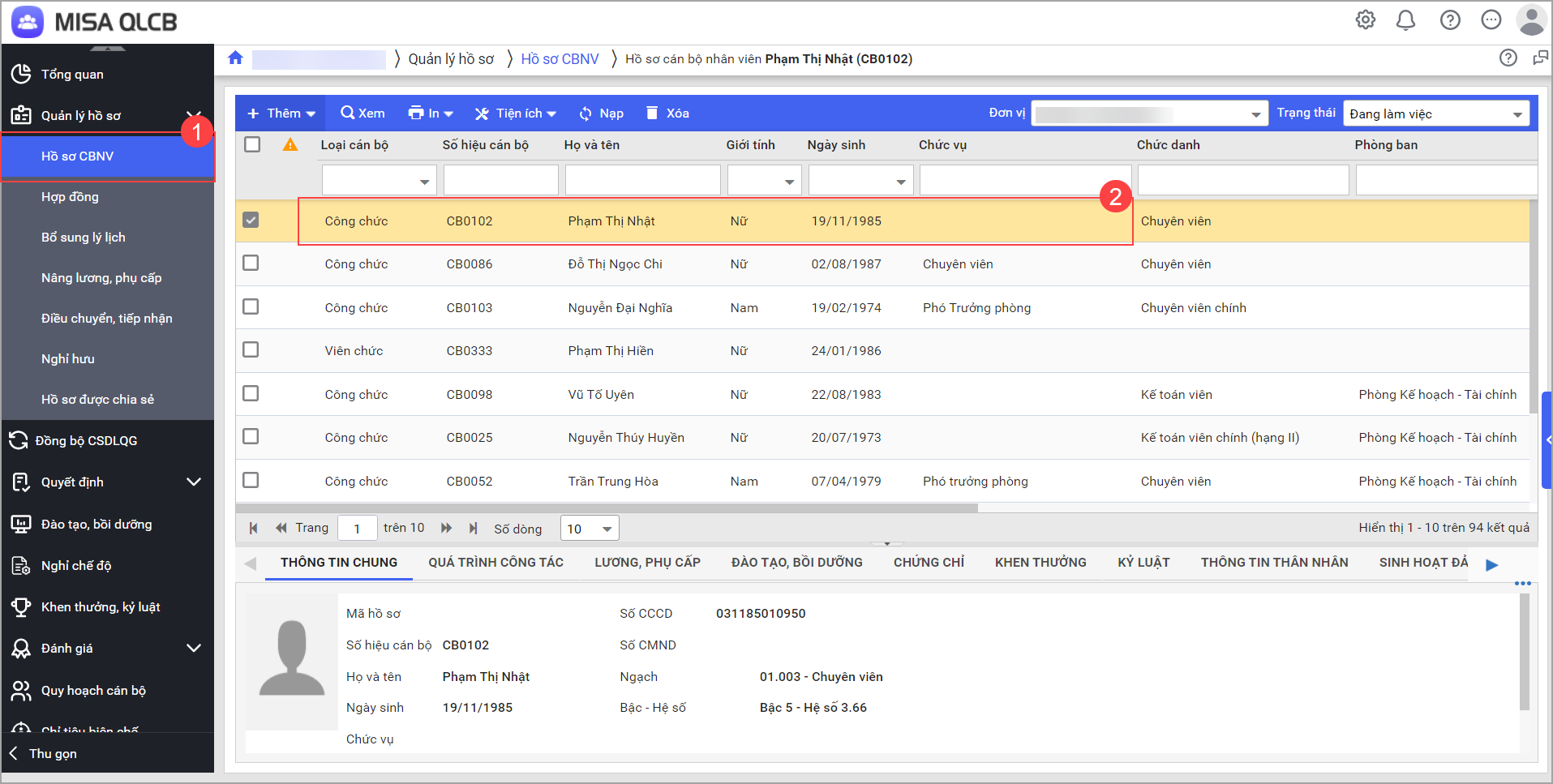
Task: Switch to the LƯƠNG, PHỤ CẤP tab
Action: coord(647,563)
